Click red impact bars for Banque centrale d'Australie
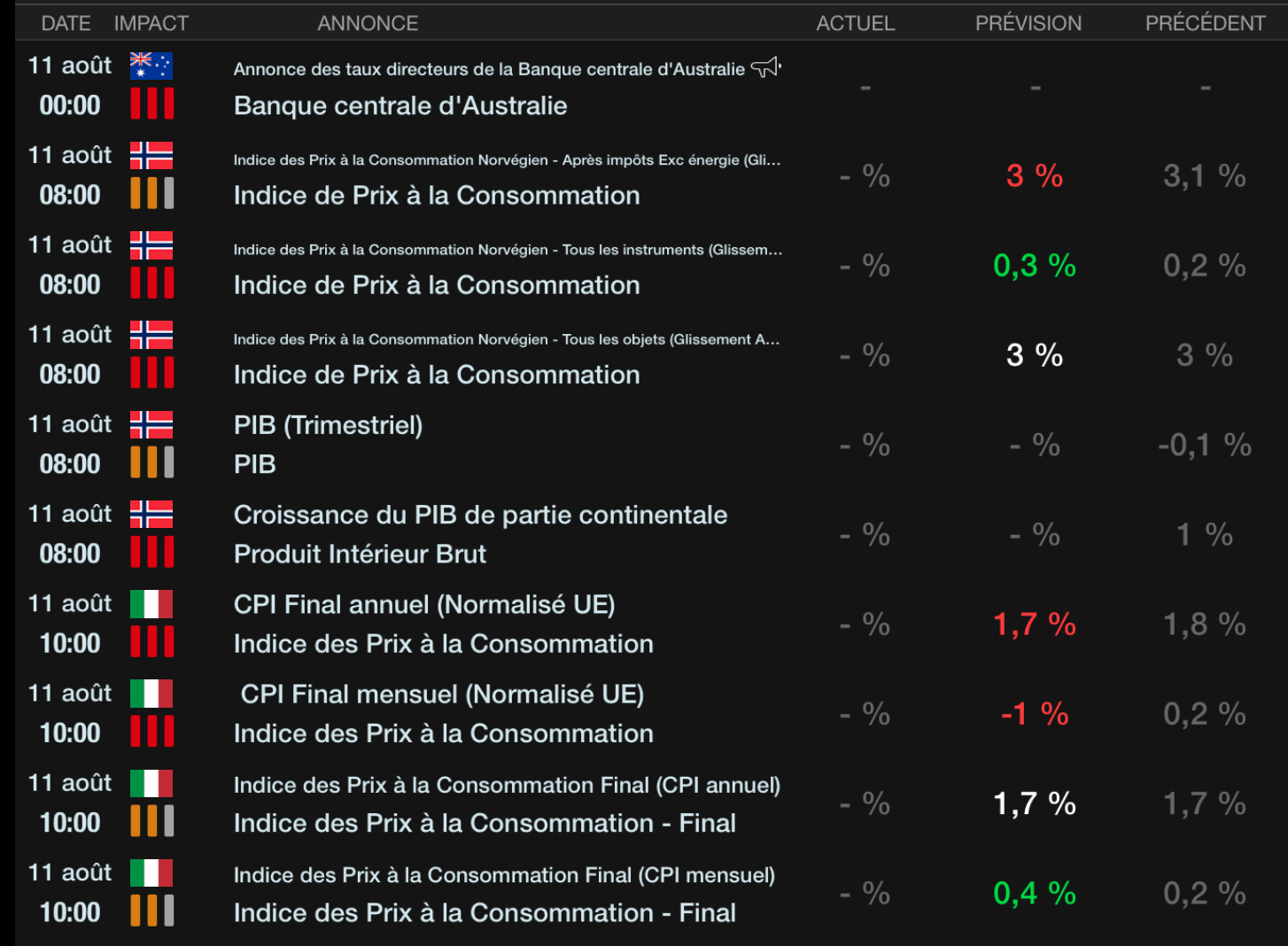The width and height of the screenshot is (1288, 946). 151,104
